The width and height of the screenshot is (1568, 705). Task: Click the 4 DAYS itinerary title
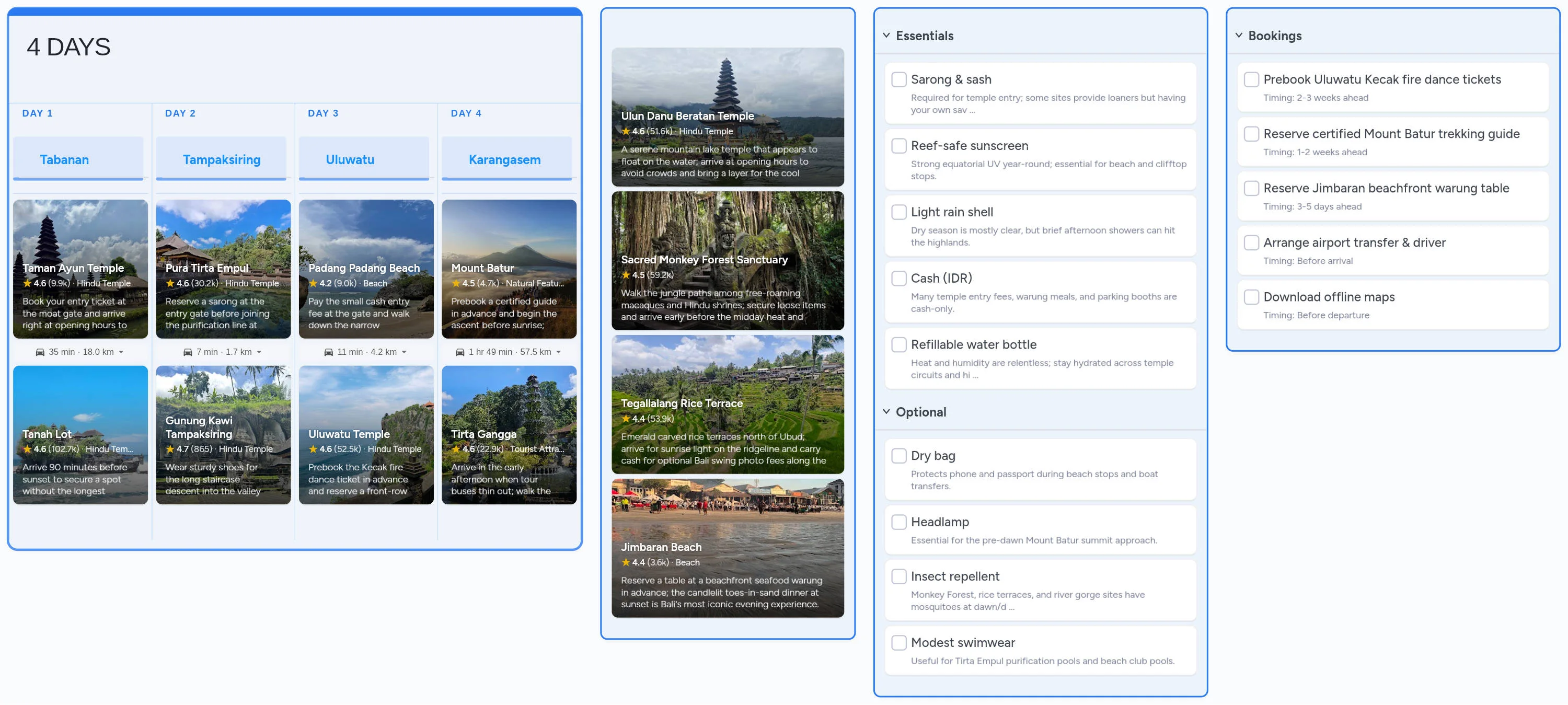click(69, 47)
